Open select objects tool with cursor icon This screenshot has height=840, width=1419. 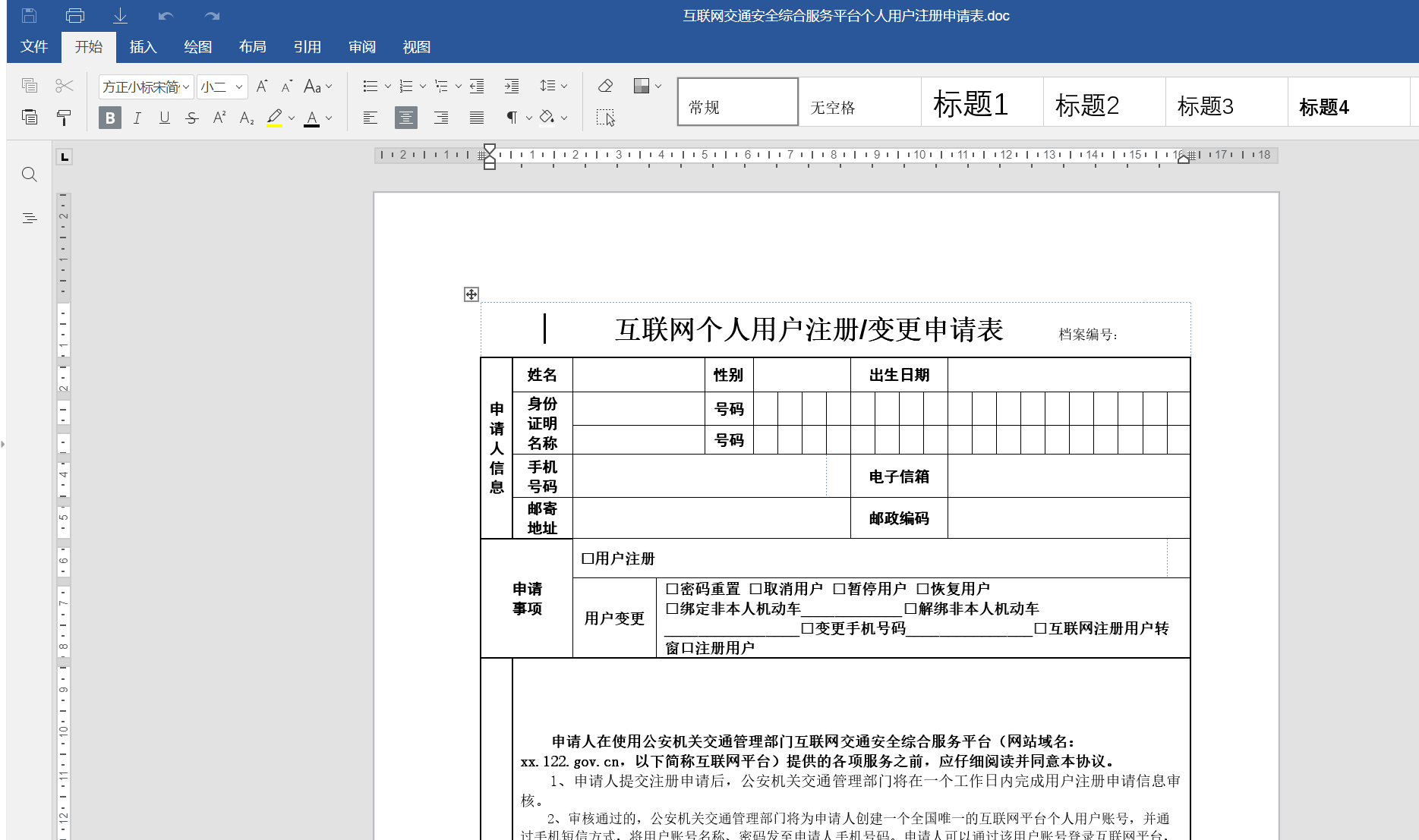(605, 118)
